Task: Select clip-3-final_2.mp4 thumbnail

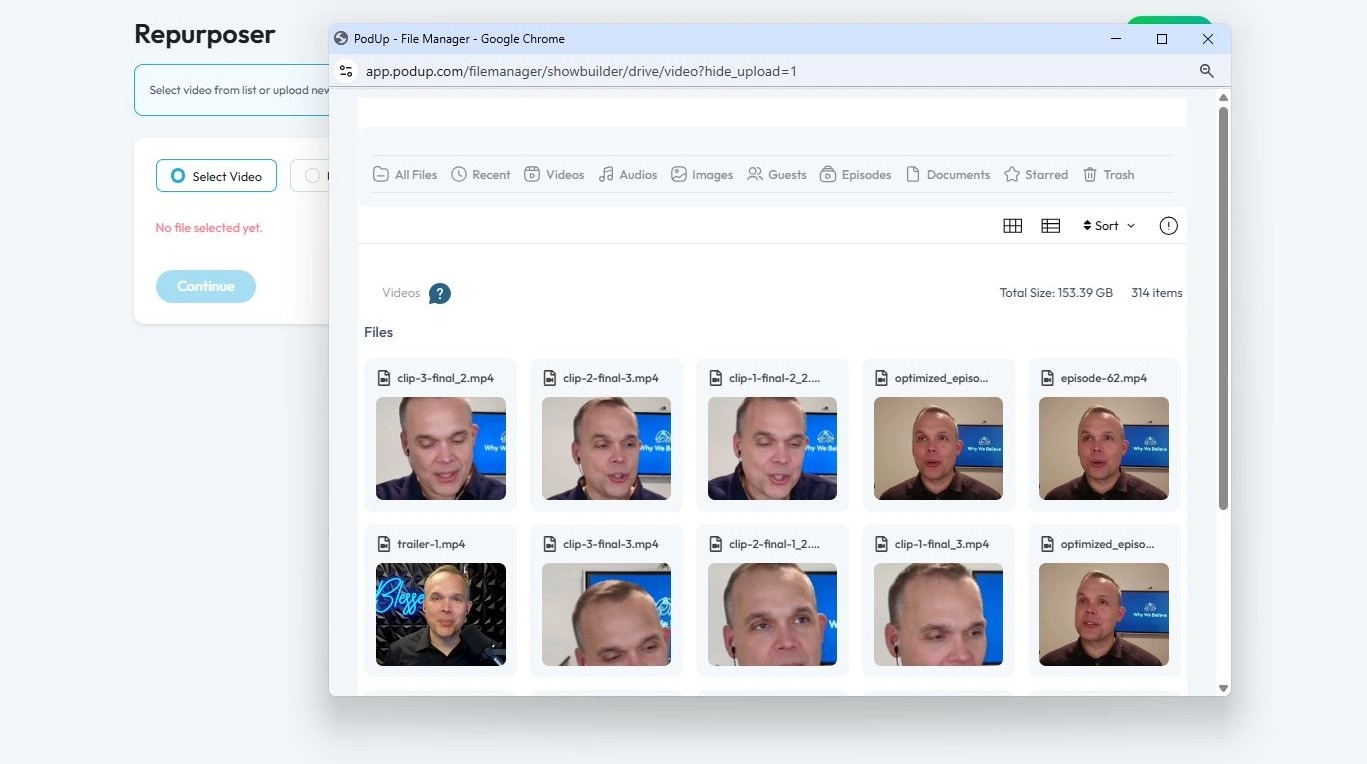Action: pos(441,448)
